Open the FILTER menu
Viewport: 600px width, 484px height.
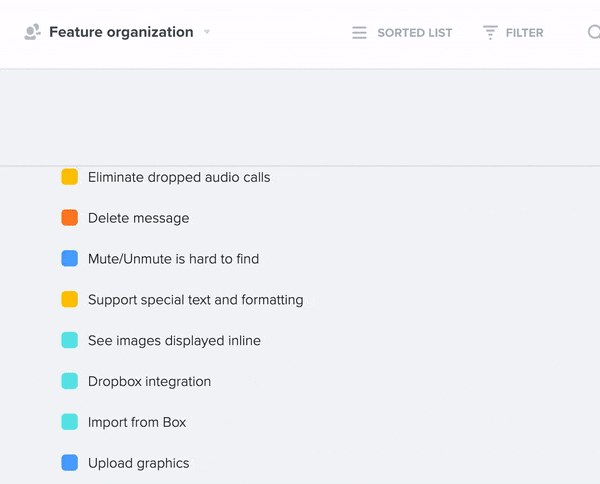click(525, 33)
